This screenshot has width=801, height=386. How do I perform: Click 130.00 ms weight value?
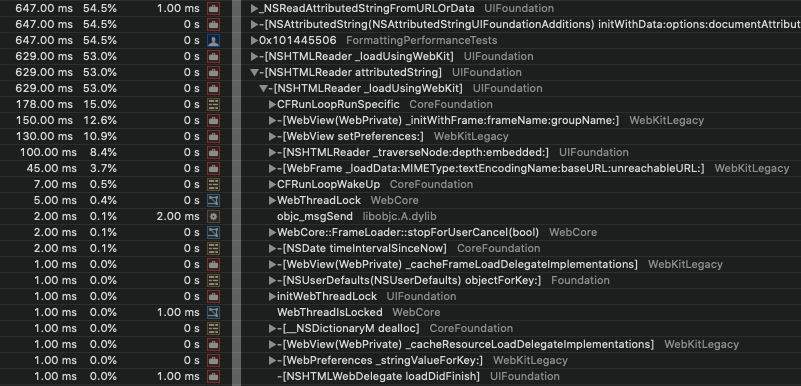pyautogui.click(x=44, y=136)
